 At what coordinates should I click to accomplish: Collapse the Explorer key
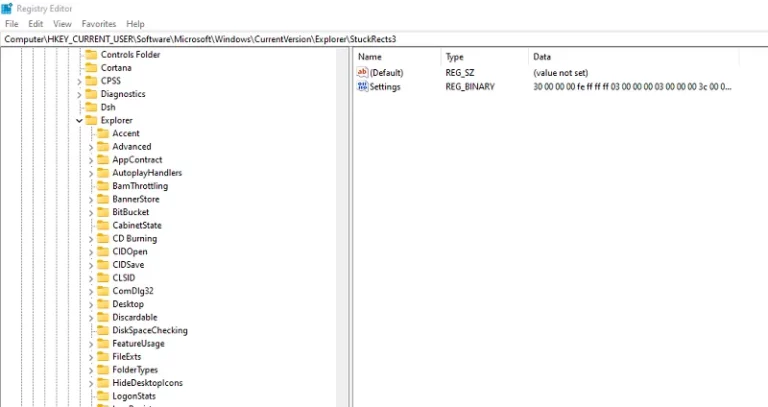[79, 120]
